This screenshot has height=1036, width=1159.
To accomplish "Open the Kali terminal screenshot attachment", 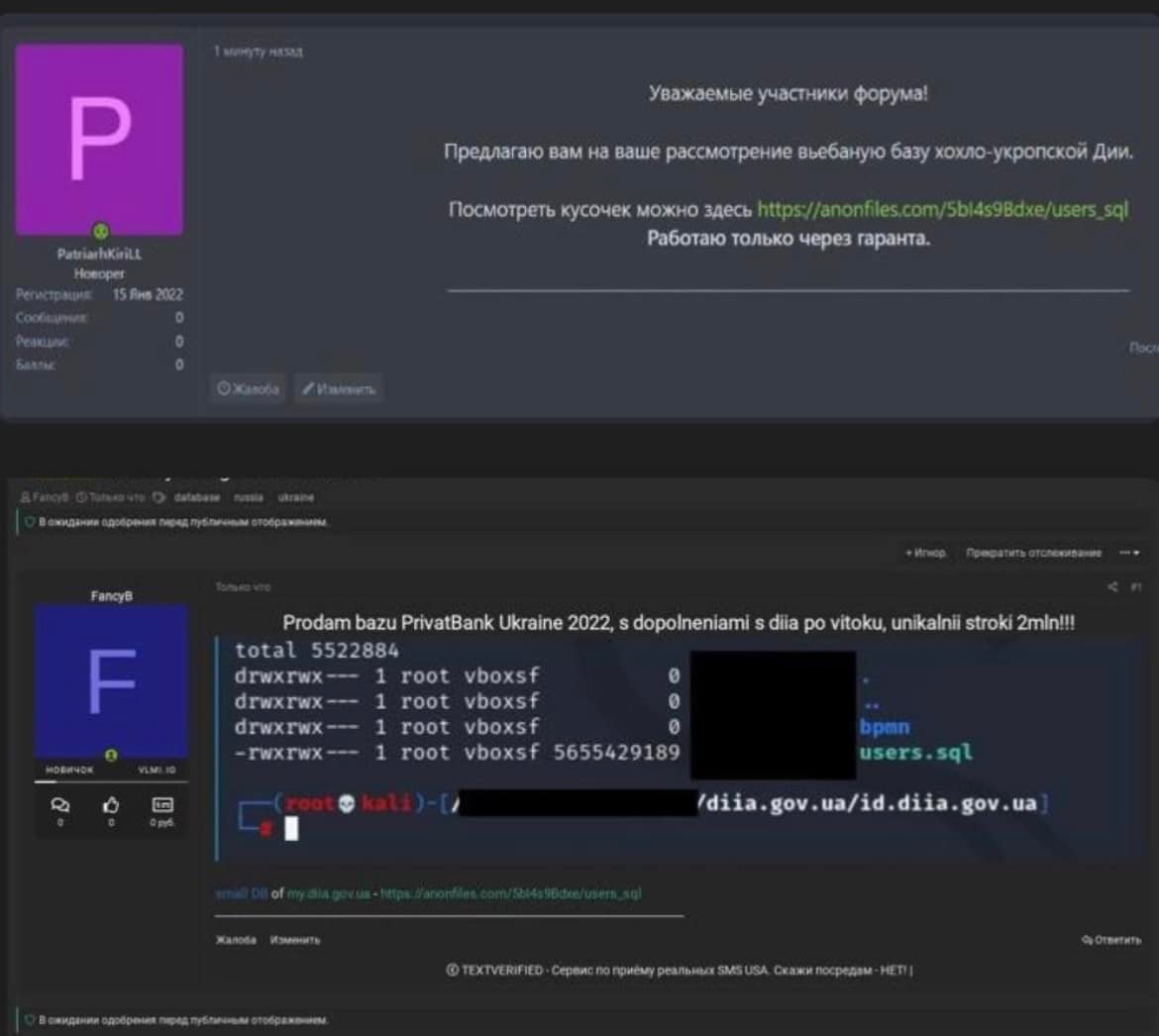I will point(680,750).
